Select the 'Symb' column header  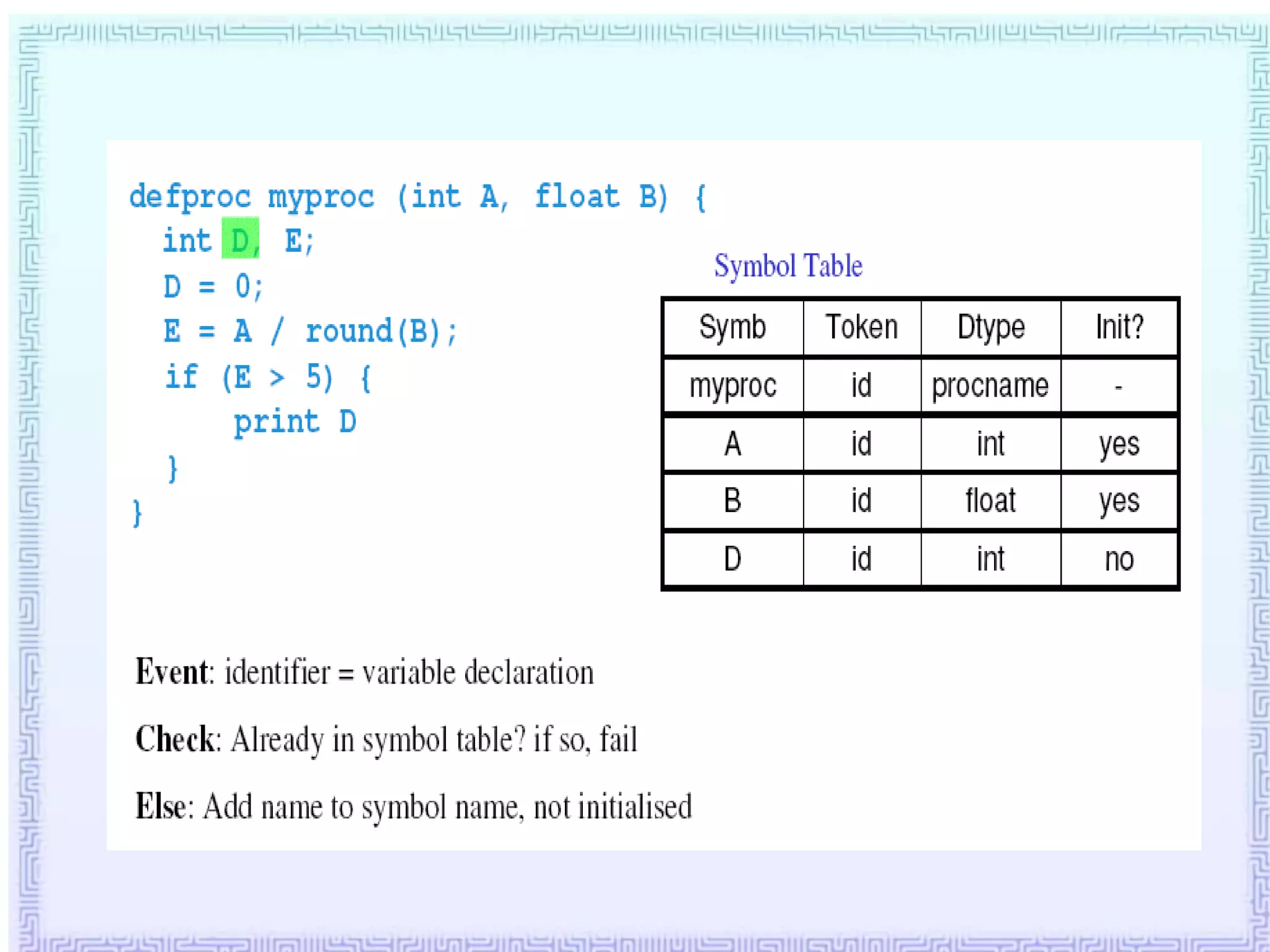[733, 327]
